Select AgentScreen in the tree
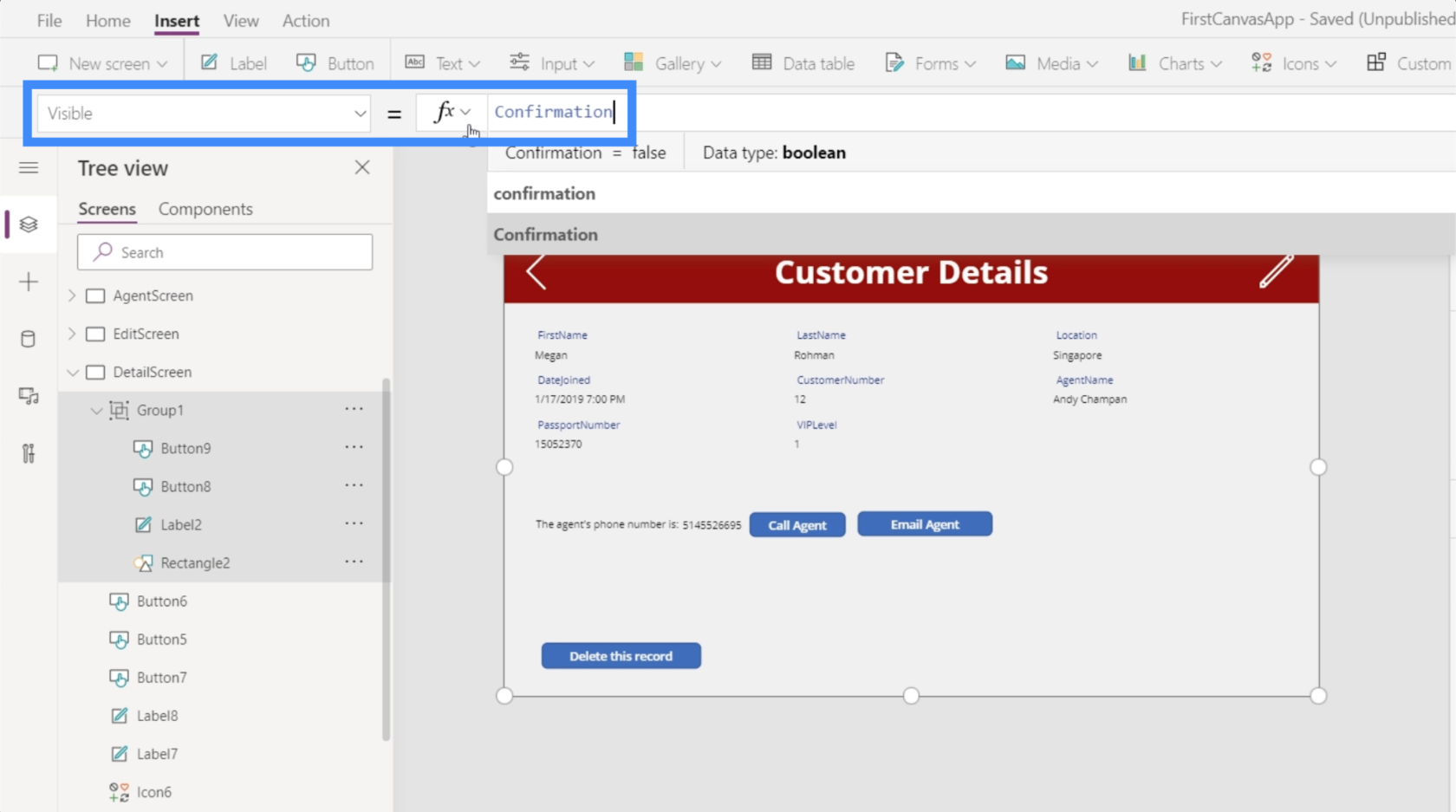 [153, 296]
